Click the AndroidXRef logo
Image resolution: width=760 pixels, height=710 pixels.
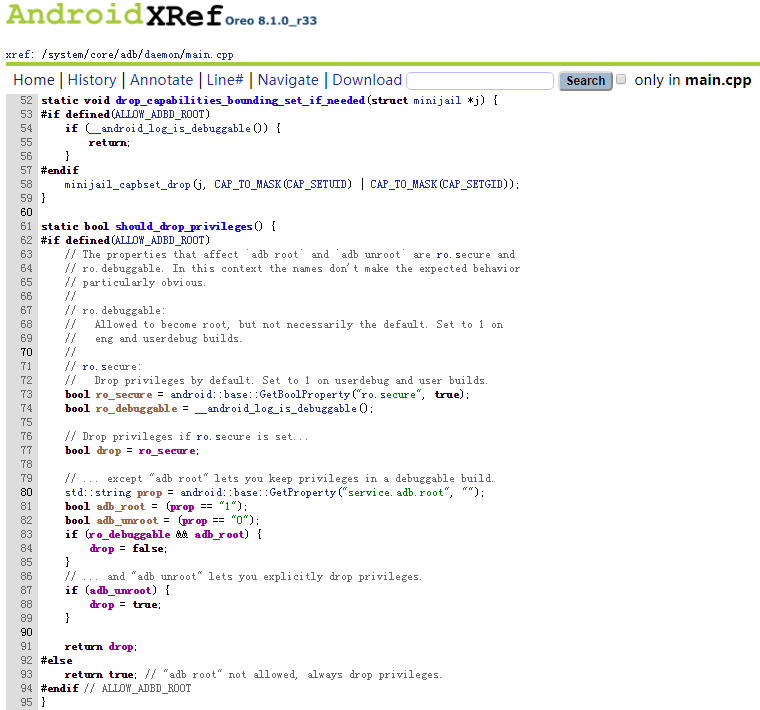[115, 15]
